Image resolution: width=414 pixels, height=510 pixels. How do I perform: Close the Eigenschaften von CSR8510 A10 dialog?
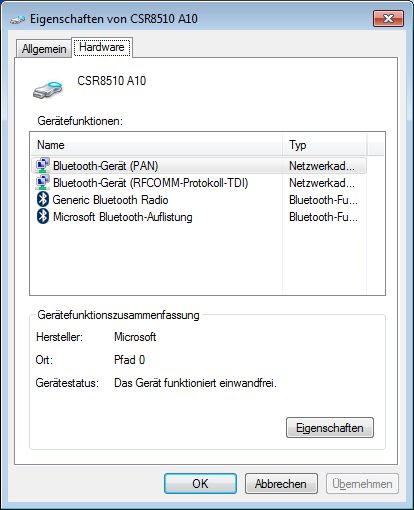[x=388, y=18]
